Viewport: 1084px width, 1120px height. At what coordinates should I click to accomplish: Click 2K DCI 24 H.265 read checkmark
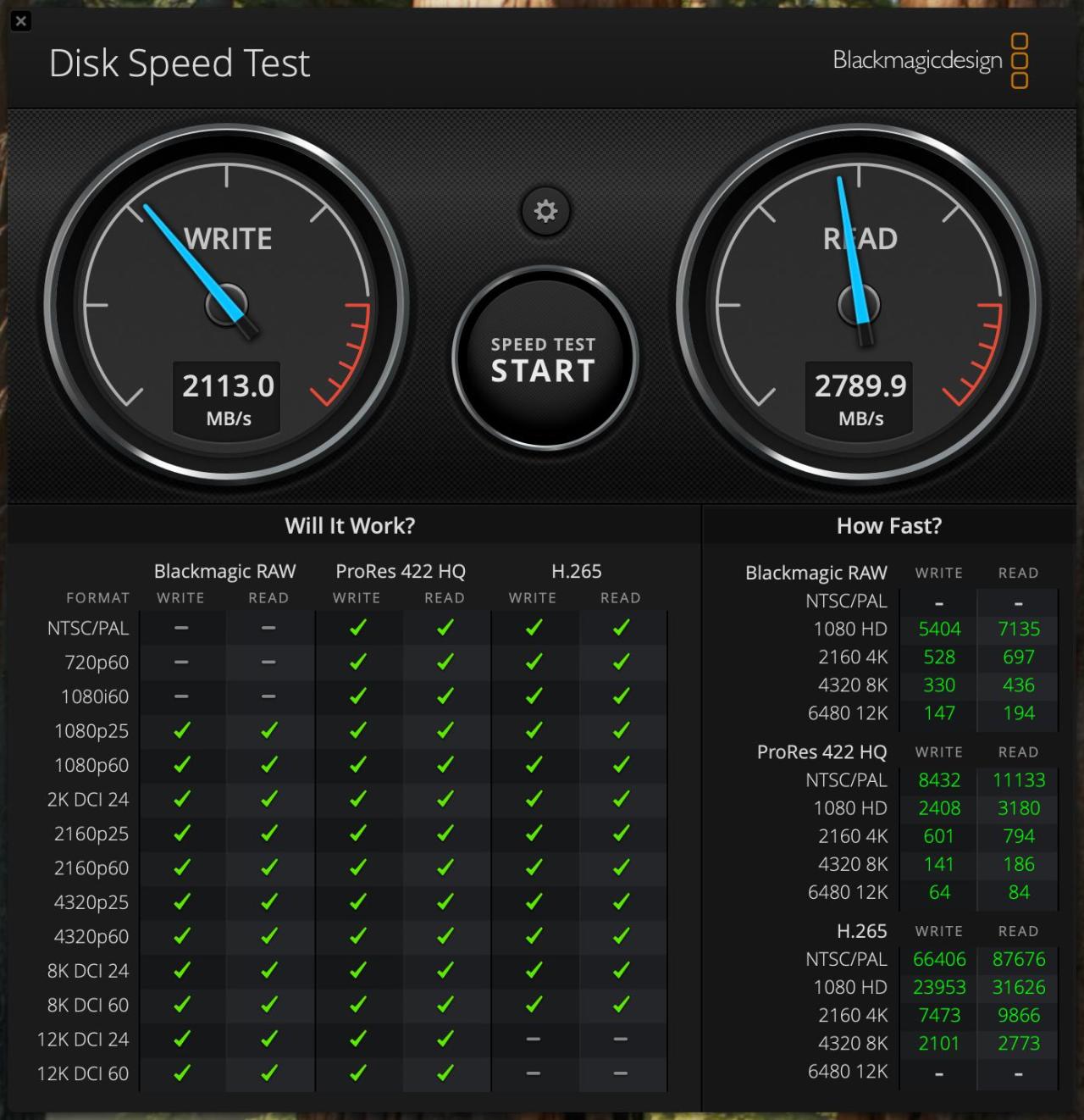point(622,799)
